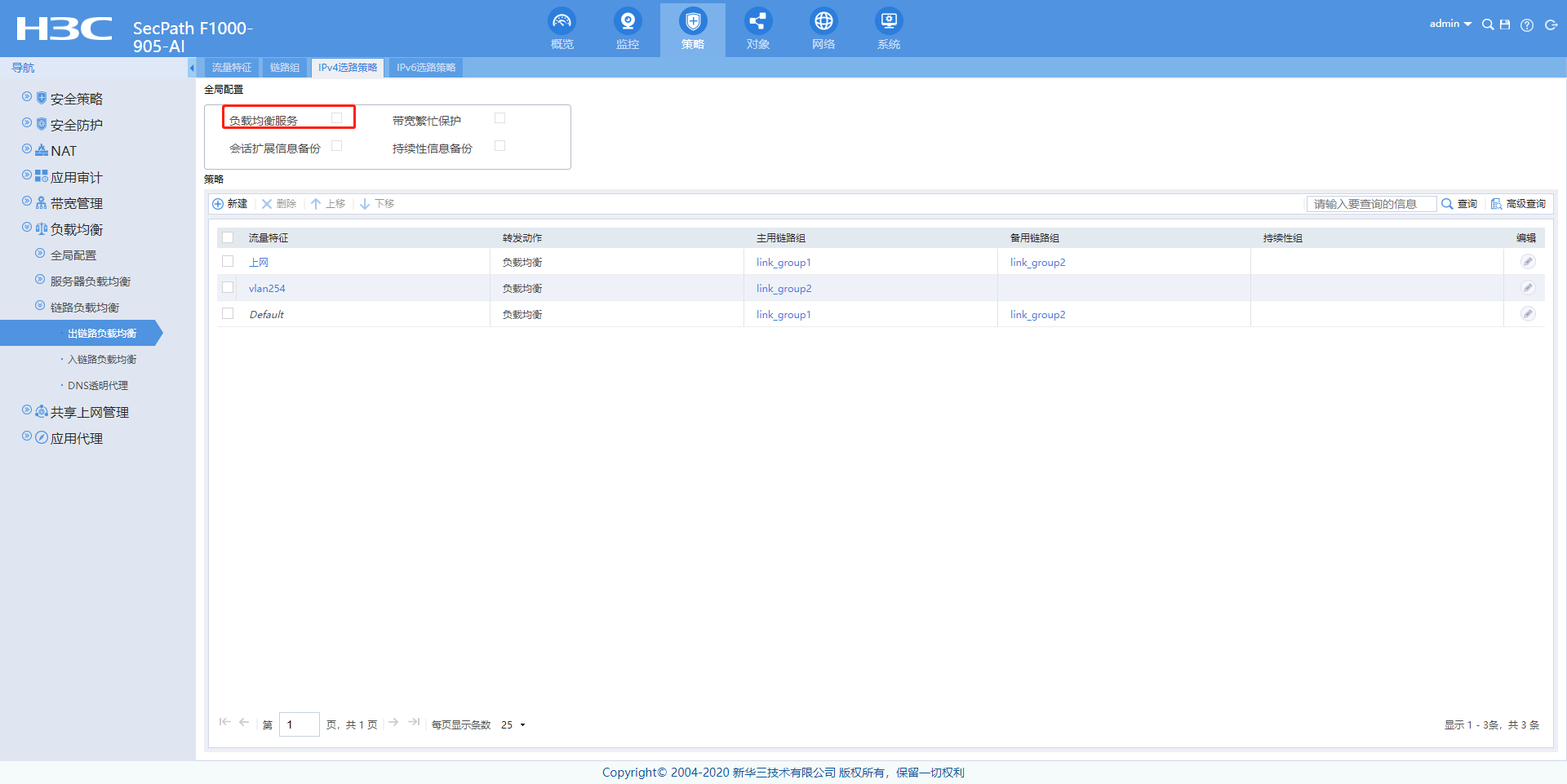Open the 上网 traffic feature link
This screenshot has width=1567, height=784.
(259, 263)
